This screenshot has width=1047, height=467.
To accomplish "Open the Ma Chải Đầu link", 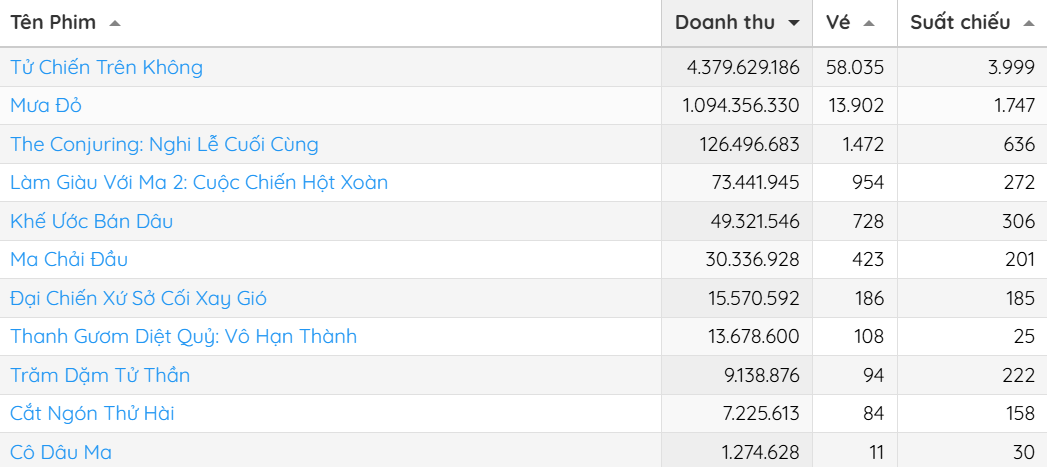I will point(69,259).
